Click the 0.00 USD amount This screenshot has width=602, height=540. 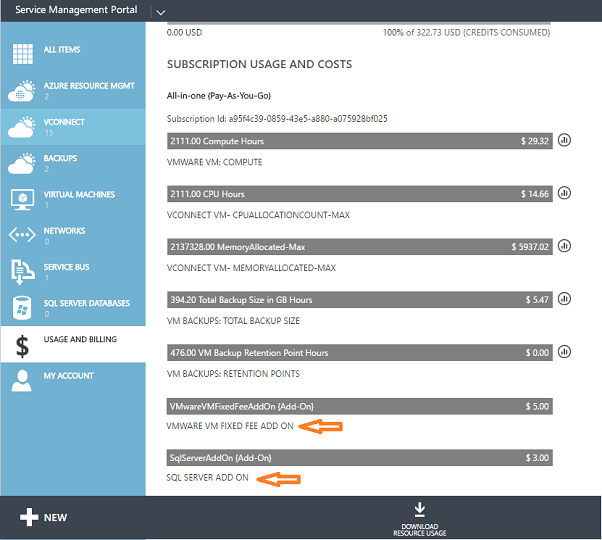pos(184,33)
